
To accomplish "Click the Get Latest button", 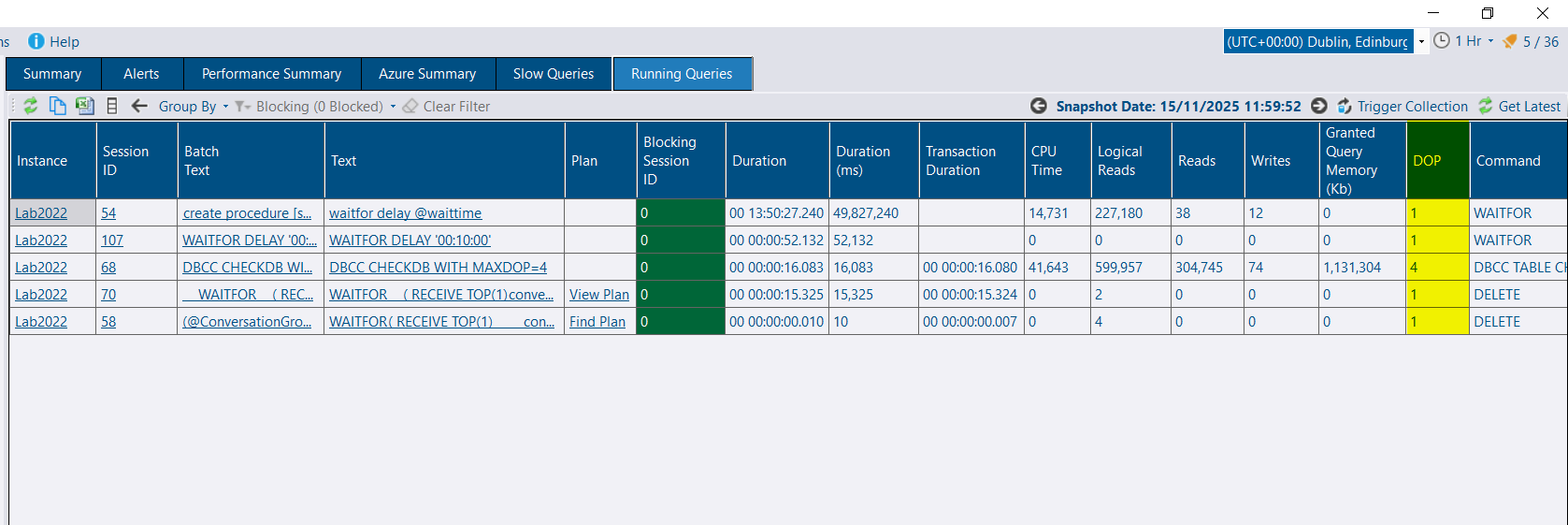I will point(1519,107).
